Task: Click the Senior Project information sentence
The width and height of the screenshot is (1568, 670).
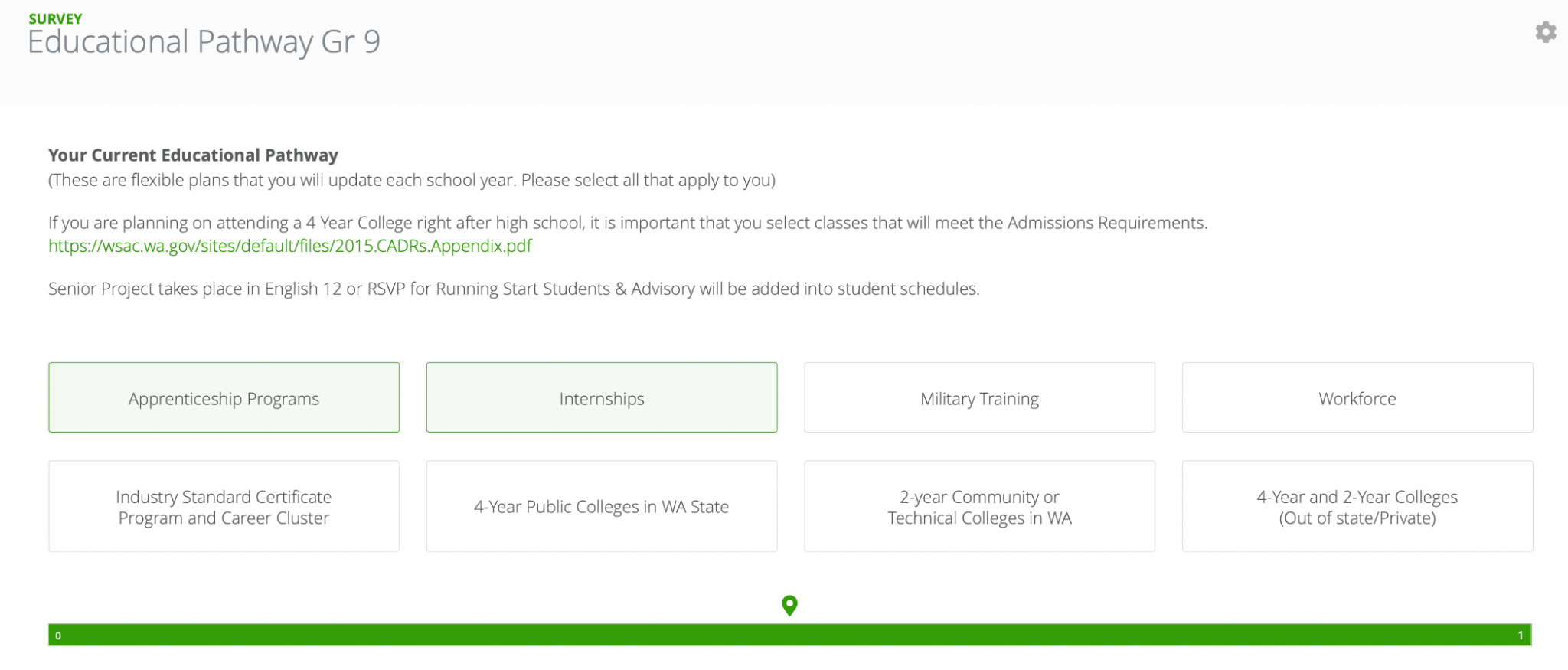Action: pyautogui.click(x=514, y=289)
